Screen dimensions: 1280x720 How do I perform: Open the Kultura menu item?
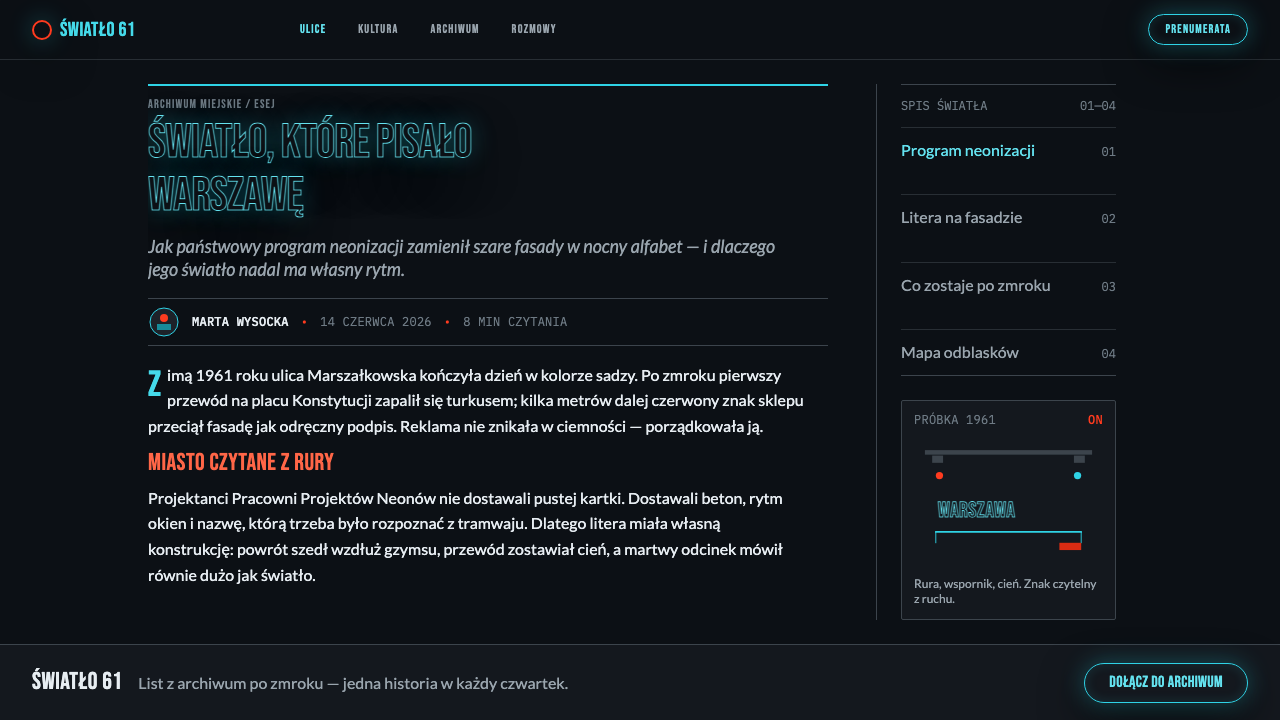378,29
